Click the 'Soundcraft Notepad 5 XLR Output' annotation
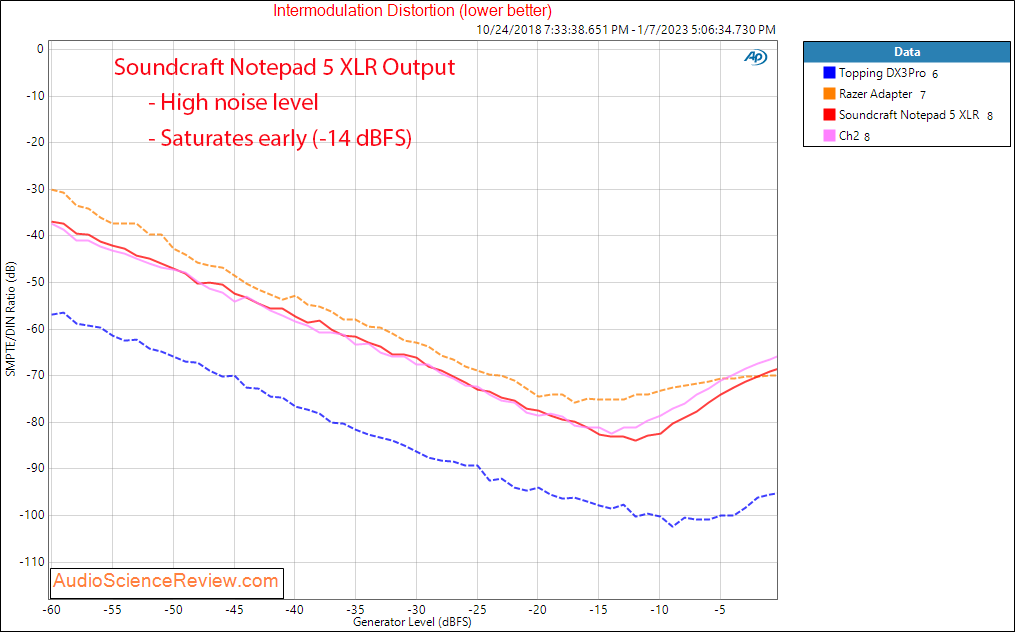 pos(284,67)
